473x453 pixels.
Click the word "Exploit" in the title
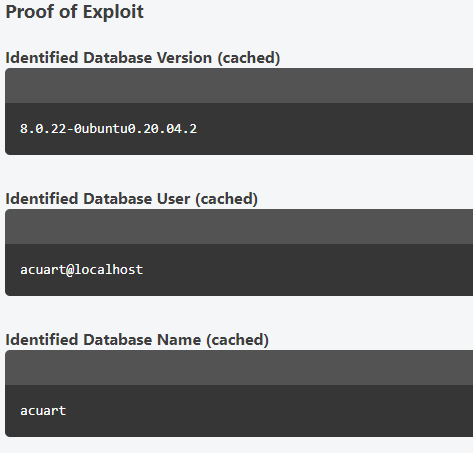pos(113,13)
